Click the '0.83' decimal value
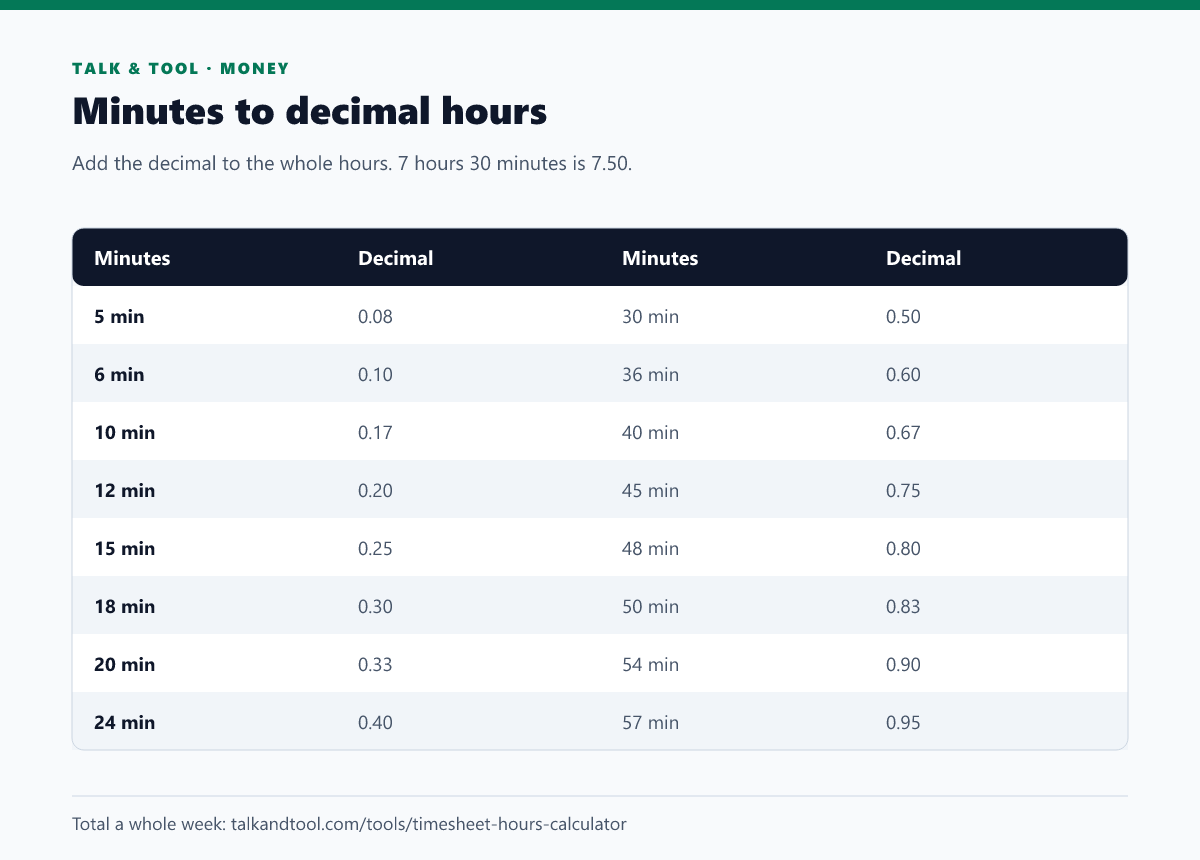1200x860 pixels. [904, 607]
